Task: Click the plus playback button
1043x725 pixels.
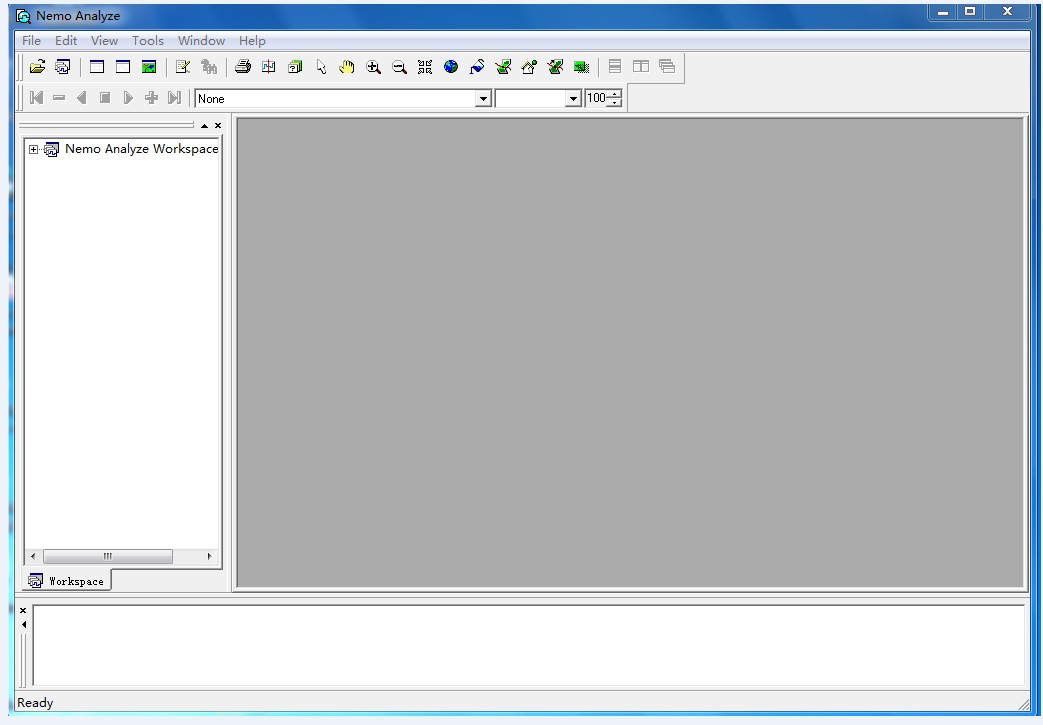Action: coord(151,98)
